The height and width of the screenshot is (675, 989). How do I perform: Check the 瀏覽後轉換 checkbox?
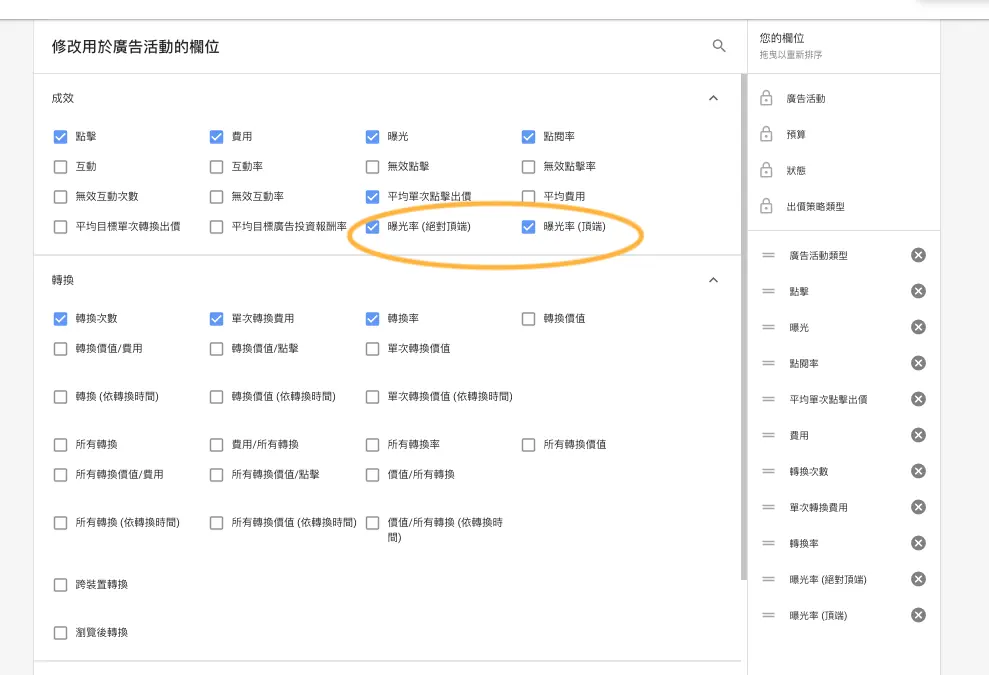61,632
